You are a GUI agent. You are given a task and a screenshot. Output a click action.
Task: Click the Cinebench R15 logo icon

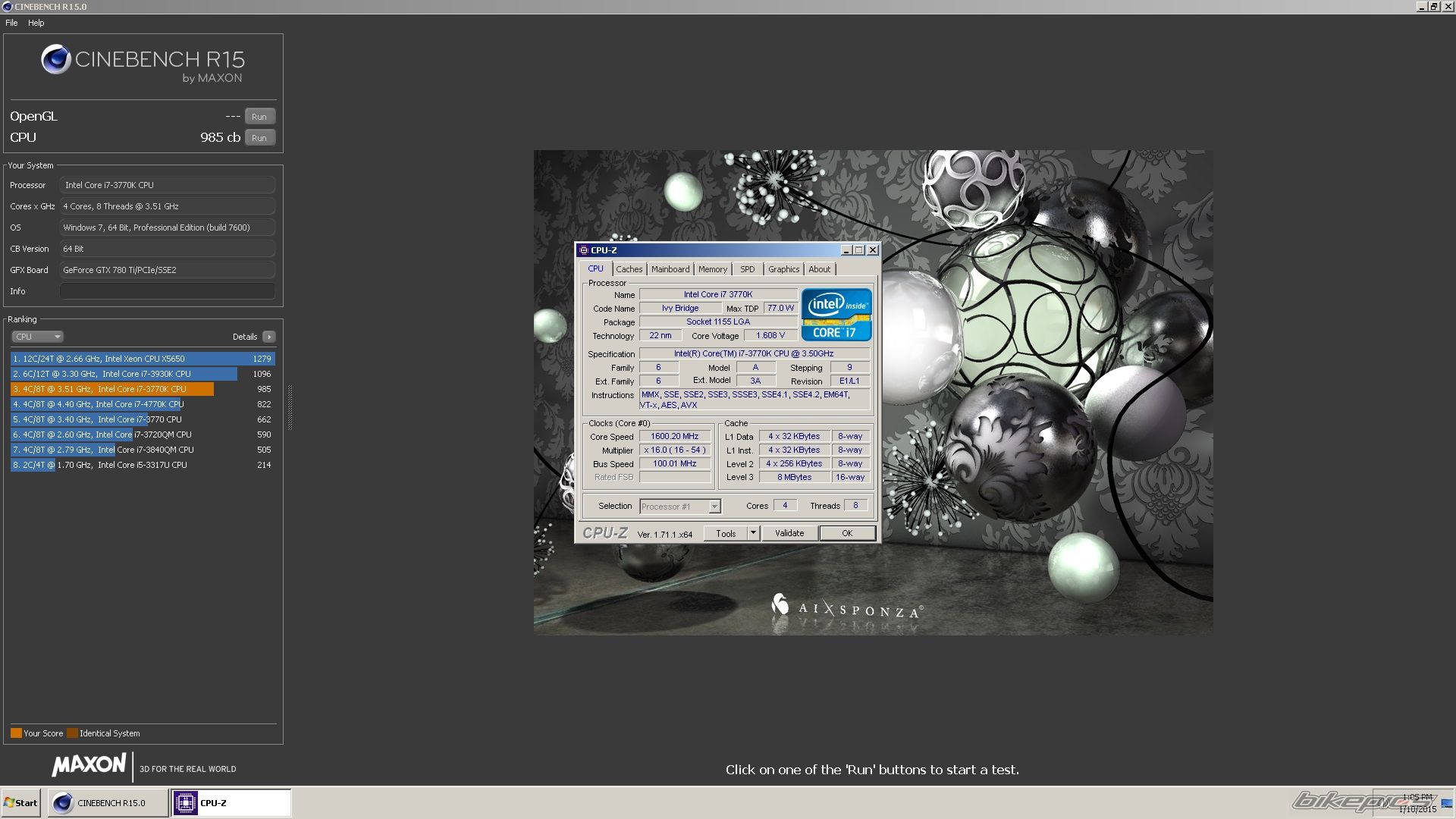point(55,59)
